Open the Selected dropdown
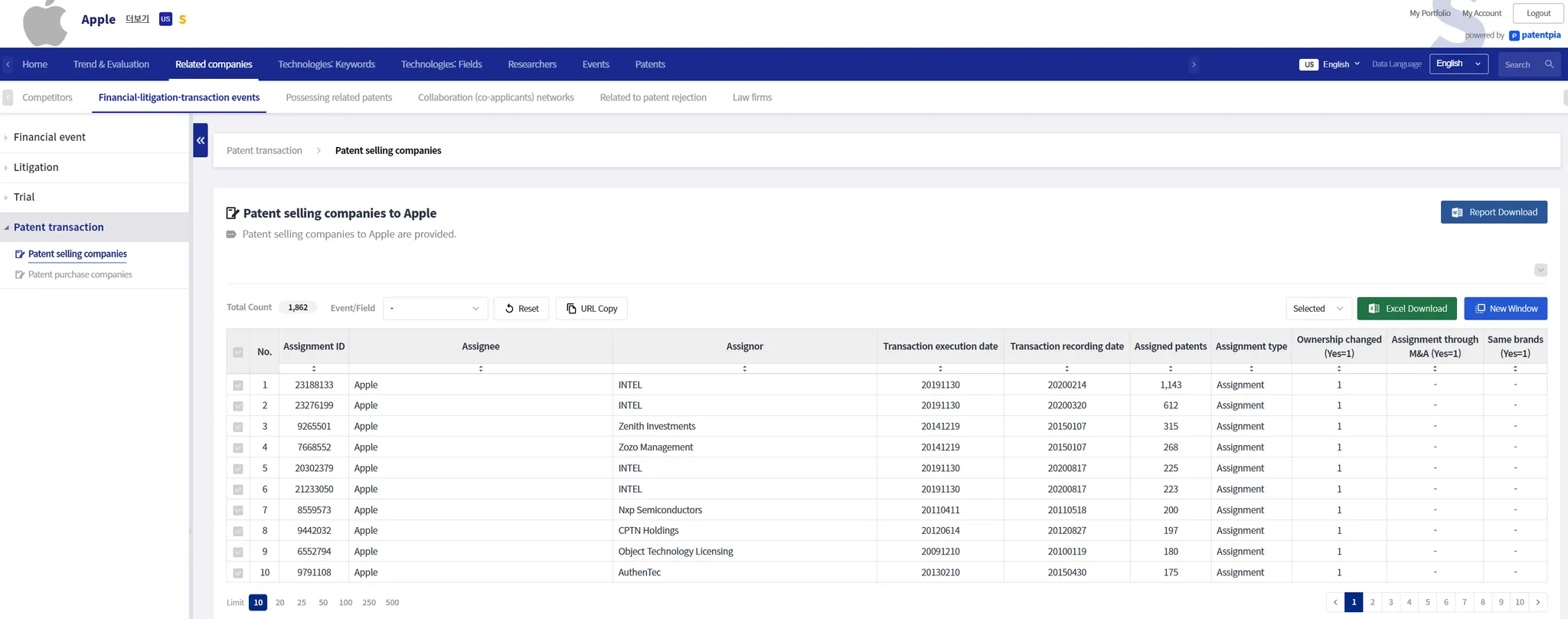 1317,309
